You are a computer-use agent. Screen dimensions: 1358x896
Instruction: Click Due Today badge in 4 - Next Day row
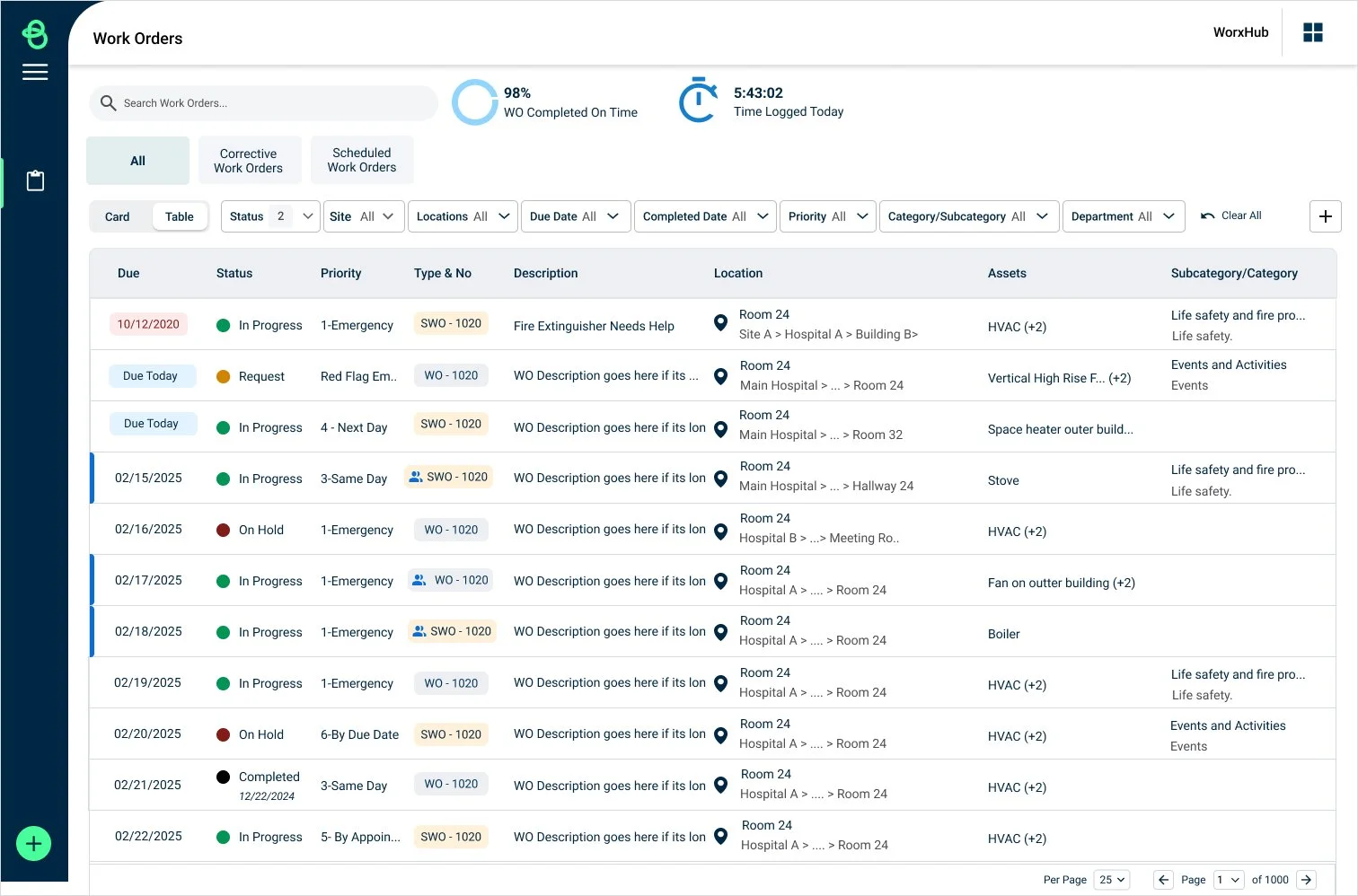[x=152, y=423]
